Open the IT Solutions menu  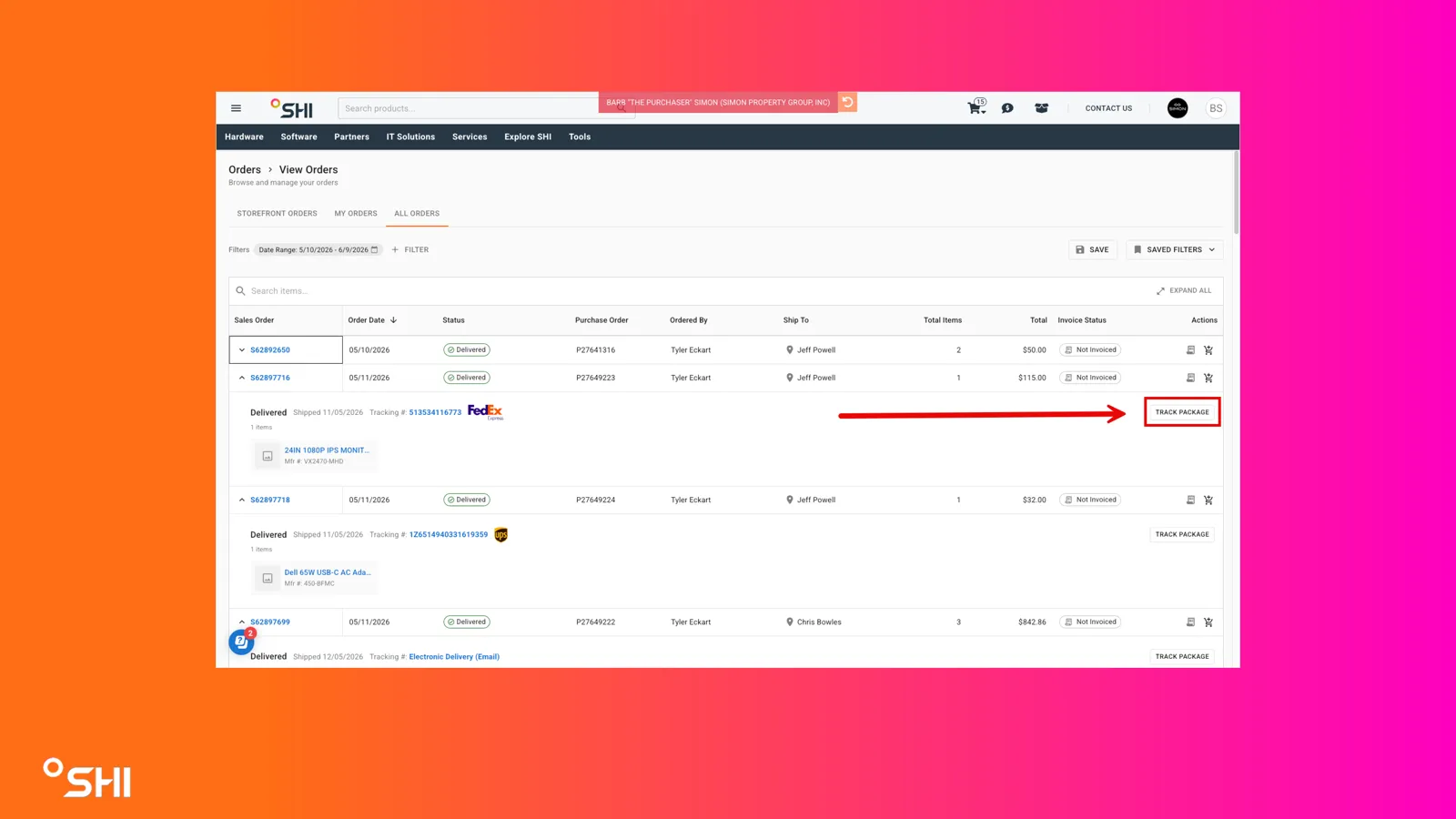(410, 137)
